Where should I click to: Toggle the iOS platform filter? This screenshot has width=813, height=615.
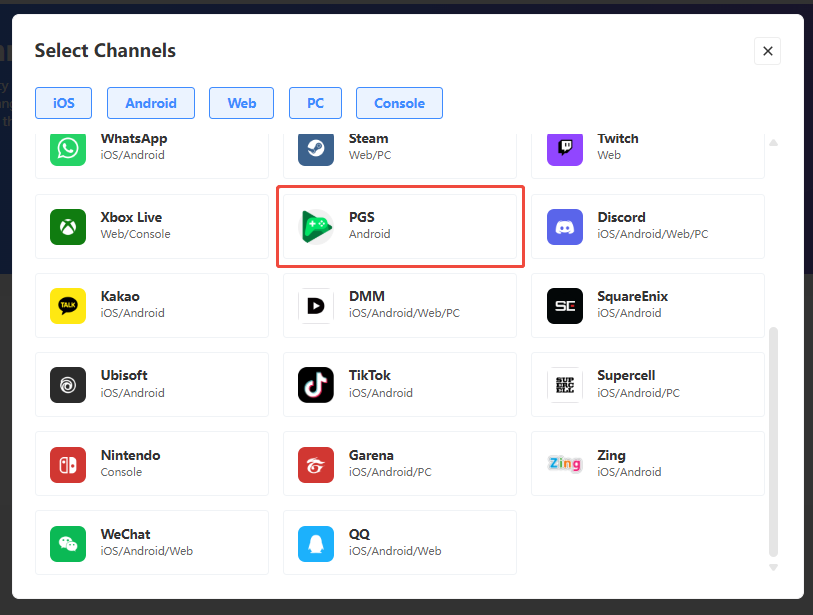click(x=63, y=103)
